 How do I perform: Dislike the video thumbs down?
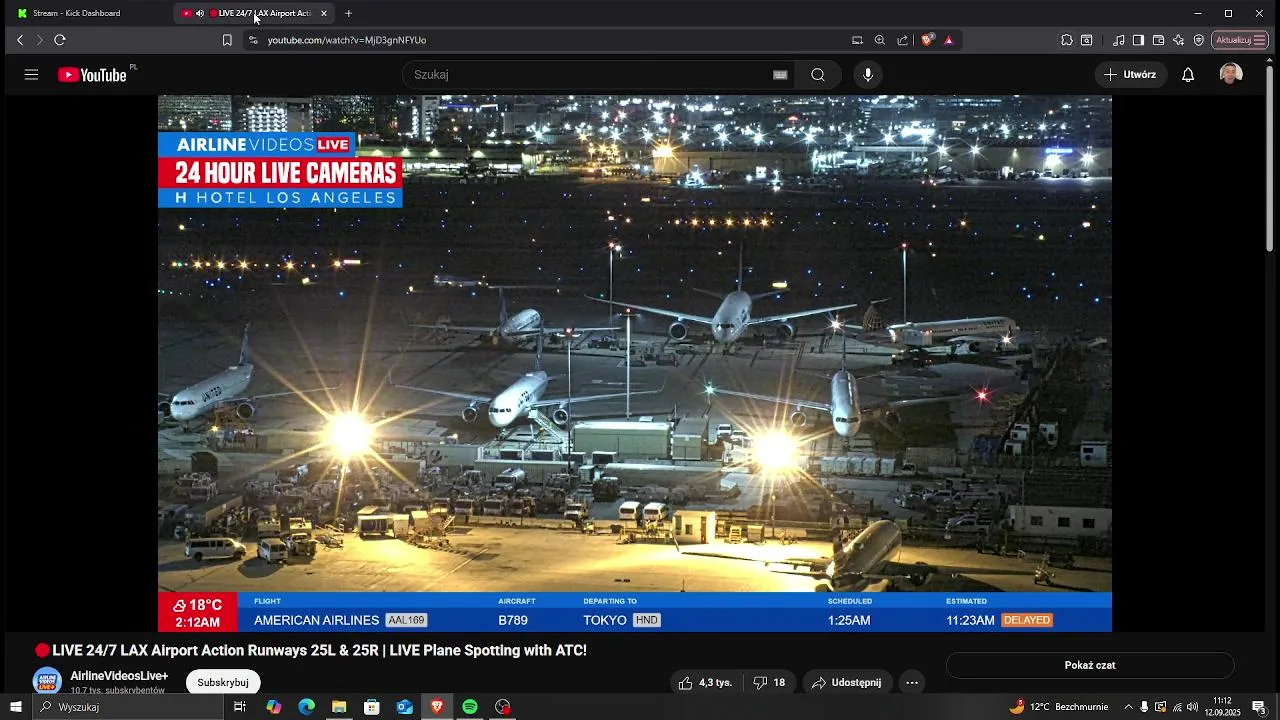point(769,682)
